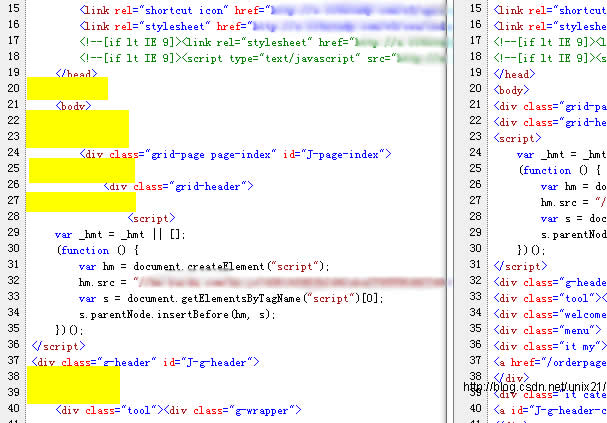Image resolution: width=607 pixels, height=423 pixels.
Task: Click '(function () {' line in right pane
Action: point(560,170)
